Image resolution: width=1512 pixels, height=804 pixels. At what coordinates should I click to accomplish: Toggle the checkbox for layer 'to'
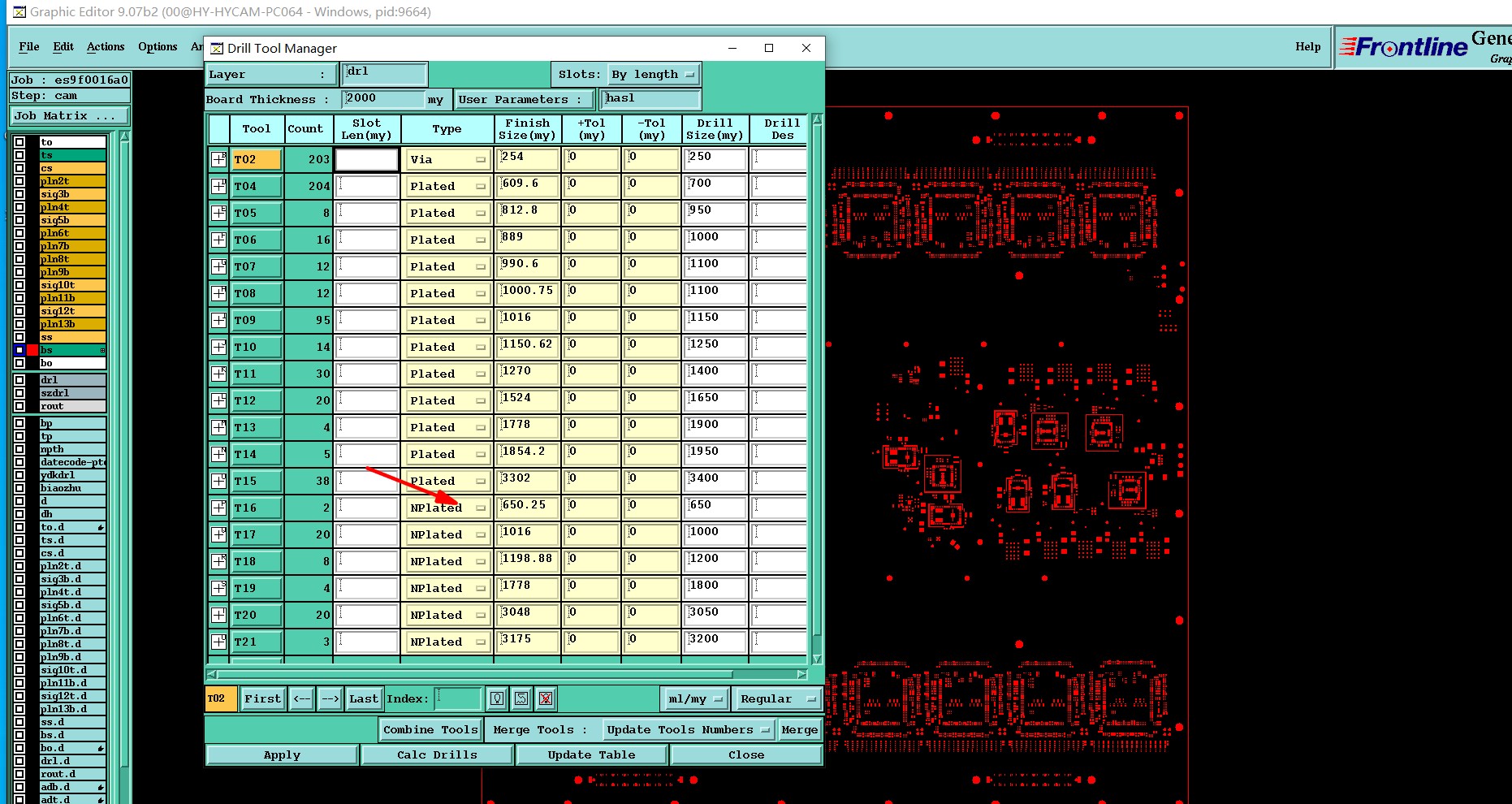click(19, 142)
